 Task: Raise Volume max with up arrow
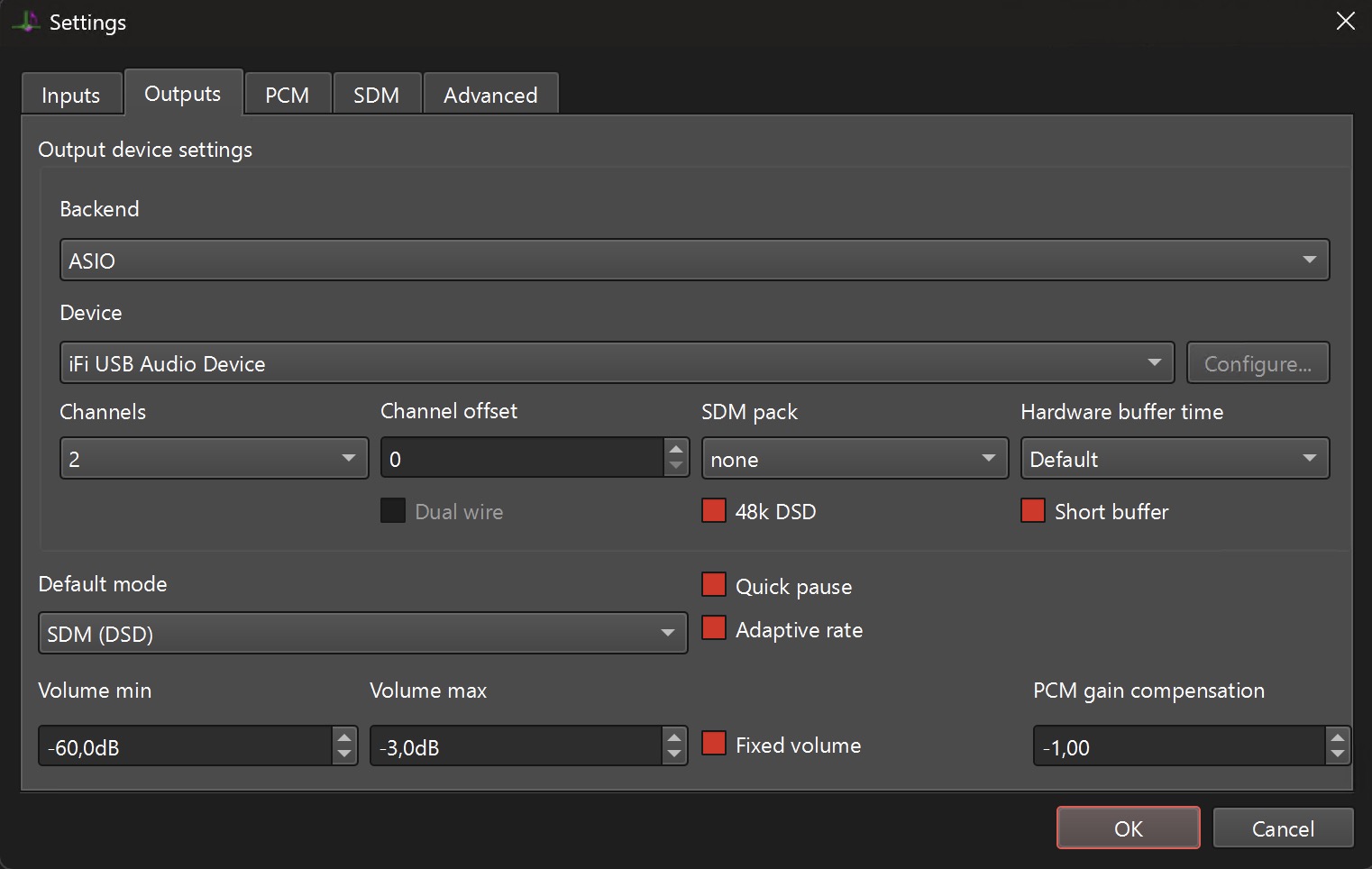click(x=674, y=736)
